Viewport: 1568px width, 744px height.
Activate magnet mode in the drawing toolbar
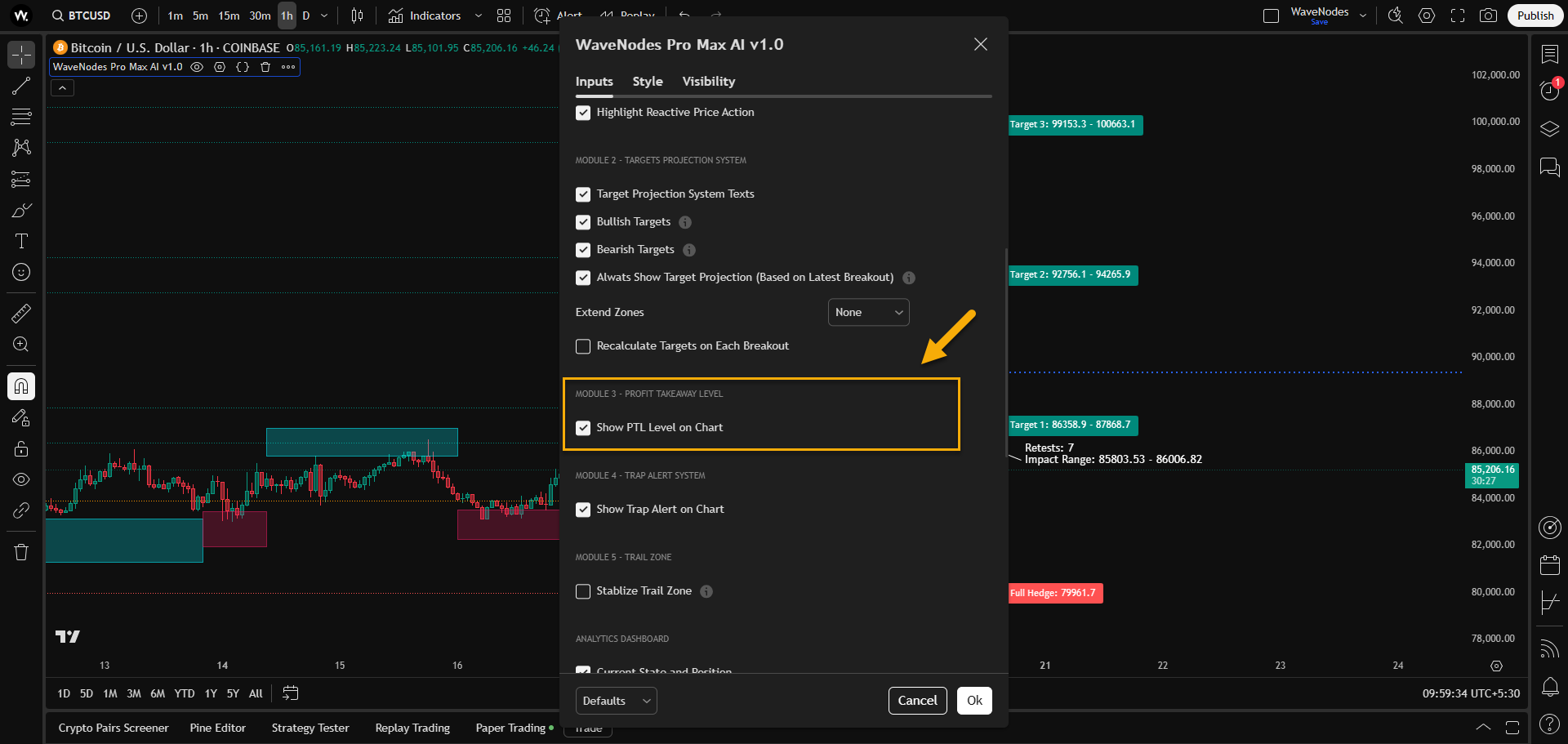tap(20, 386)
